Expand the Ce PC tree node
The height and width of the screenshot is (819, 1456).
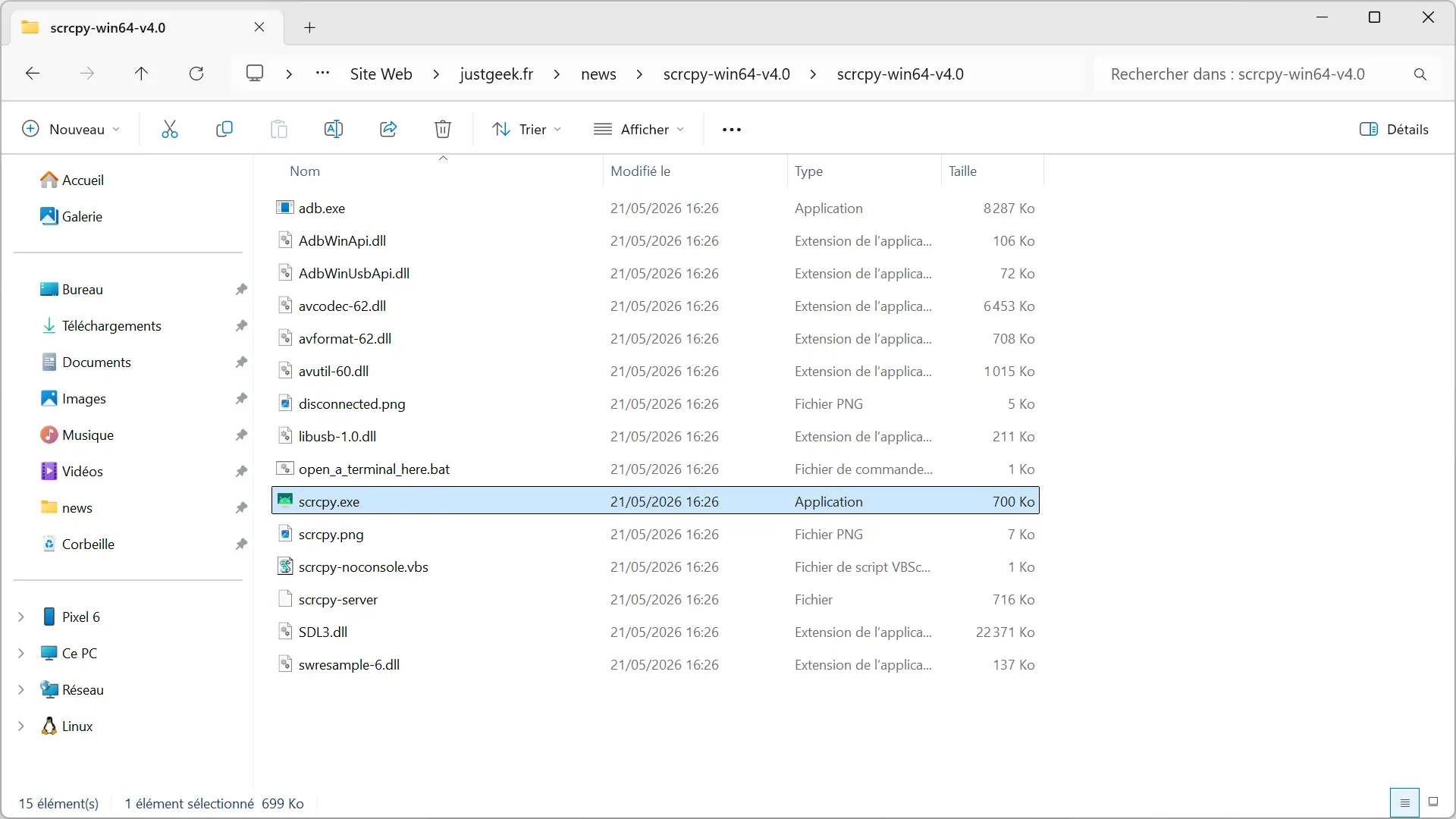click(x=21, y=654)
